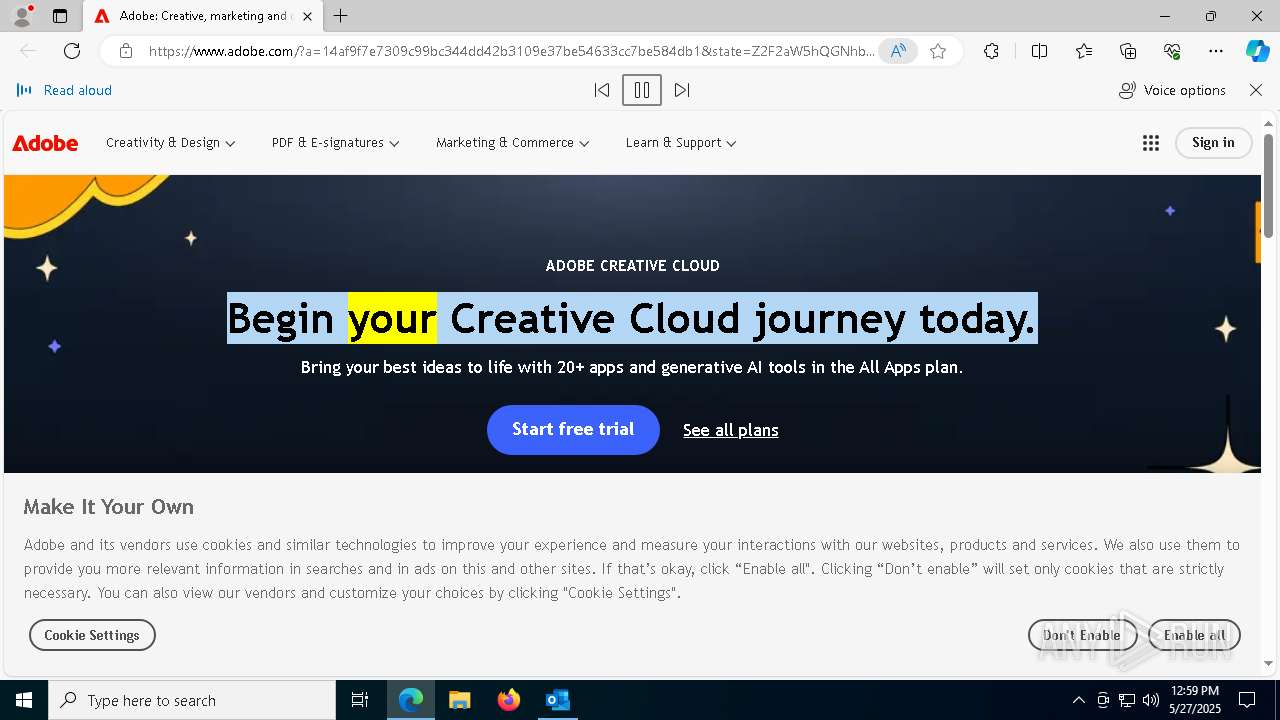Expand Creativity & Design menu
The height and width of the screenshot is (720, 1280).
[171, 143]
